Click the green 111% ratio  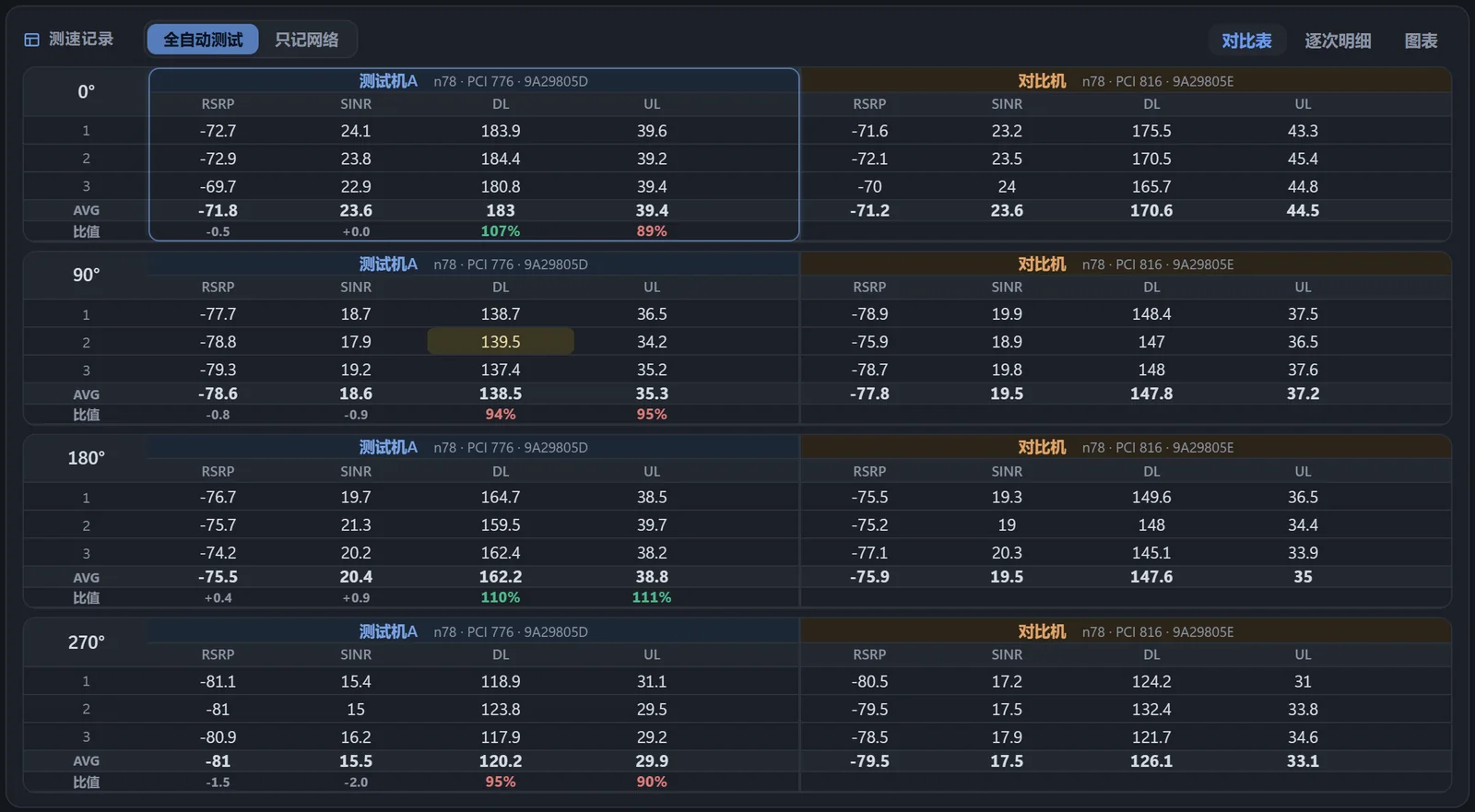652,597
